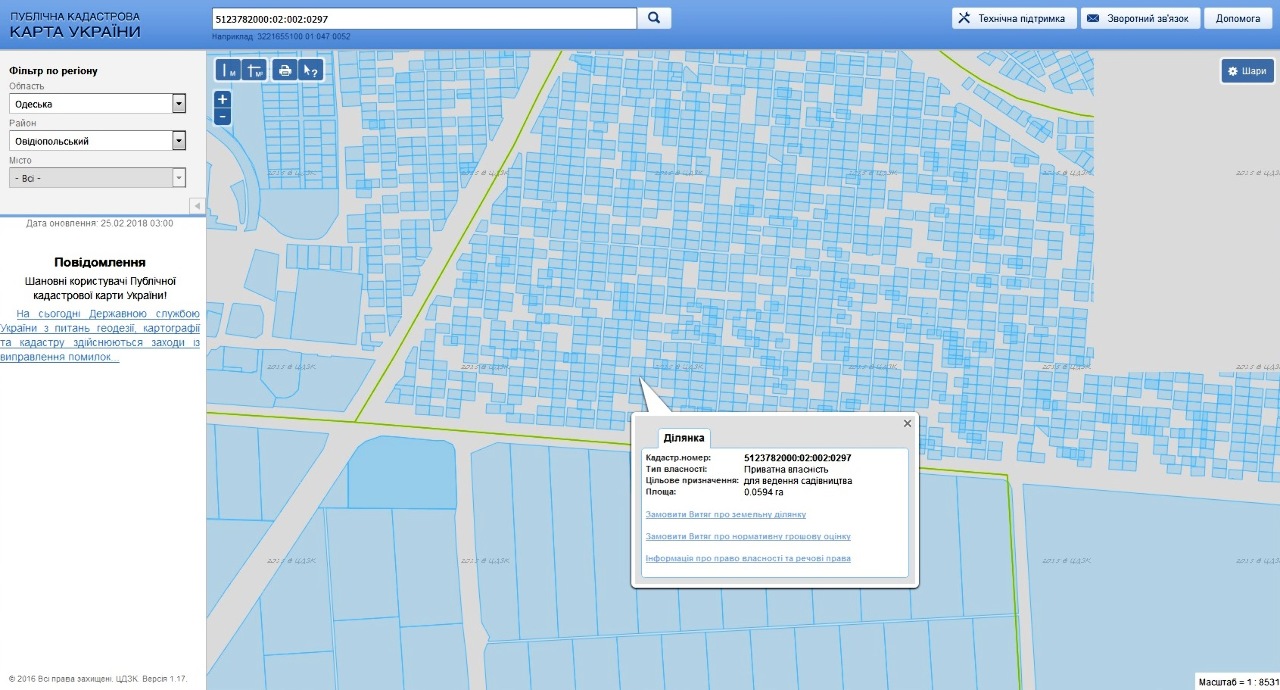This screenshot has width=1280, height=690.
Task: Click the Повідомлення heading
Action: (100, 262)
